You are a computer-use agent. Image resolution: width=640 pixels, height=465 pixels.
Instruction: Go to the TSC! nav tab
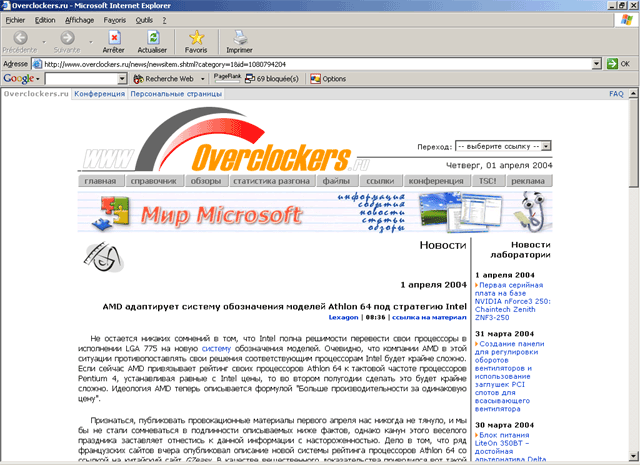pos(488,181)
